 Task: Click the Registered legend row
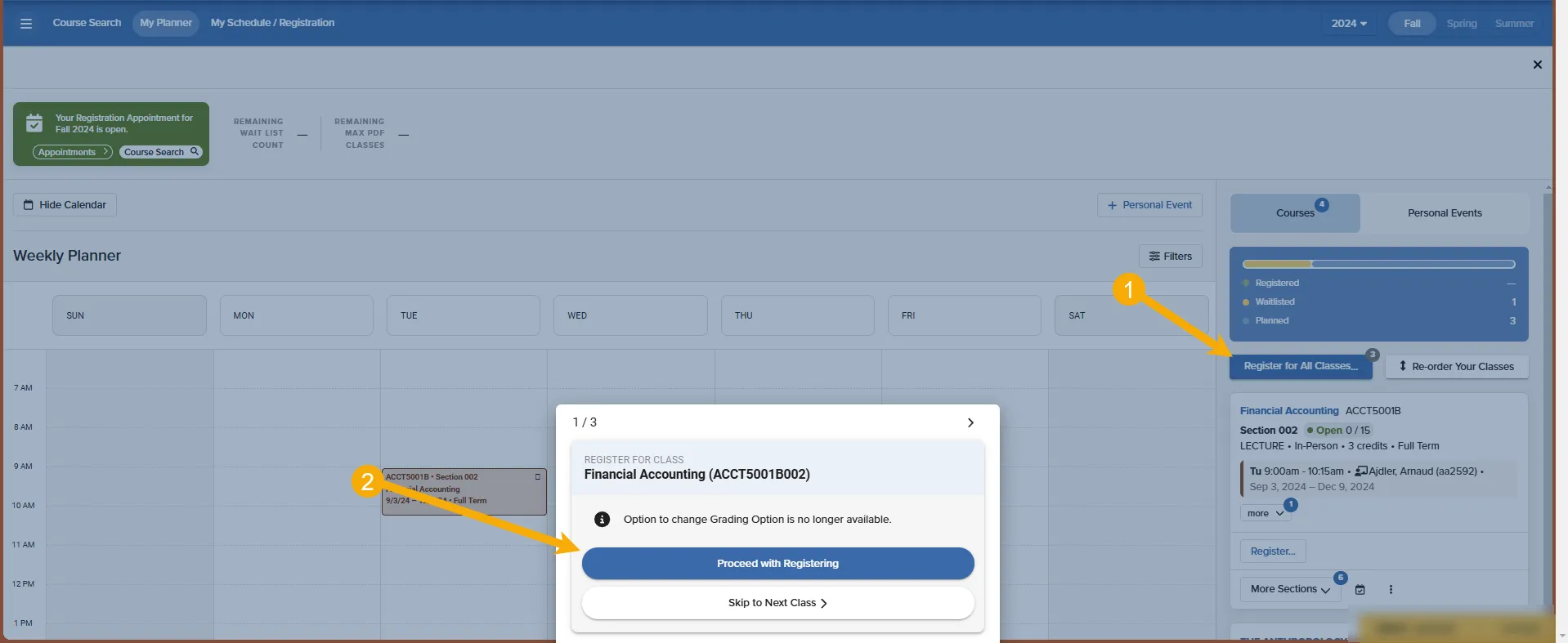click(1378, 283)
